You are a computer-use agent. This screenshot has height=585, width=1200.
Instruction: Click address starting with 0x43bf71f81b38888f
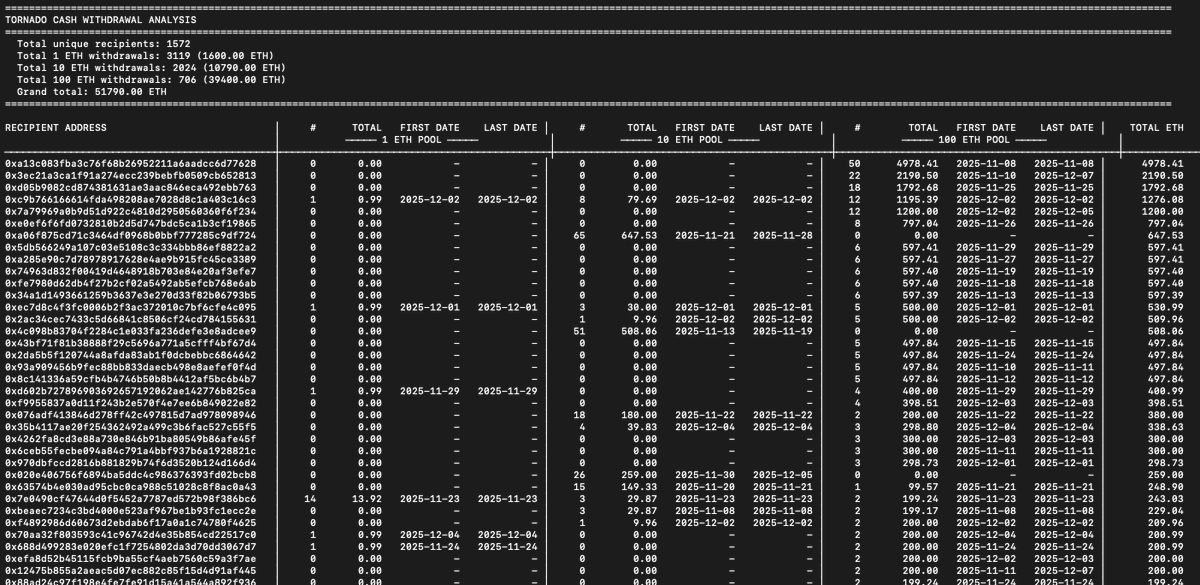(x=131, y=344)
